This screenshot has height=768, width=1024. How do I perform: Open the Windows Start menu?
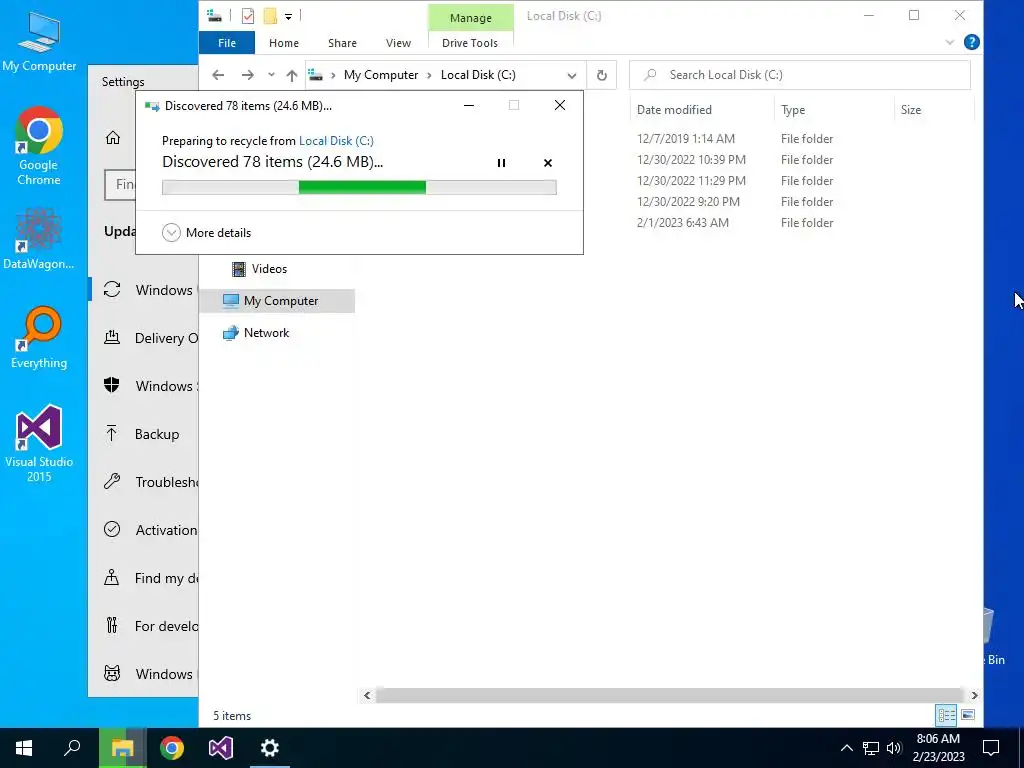pyautogui.click(x=24, y=748)
